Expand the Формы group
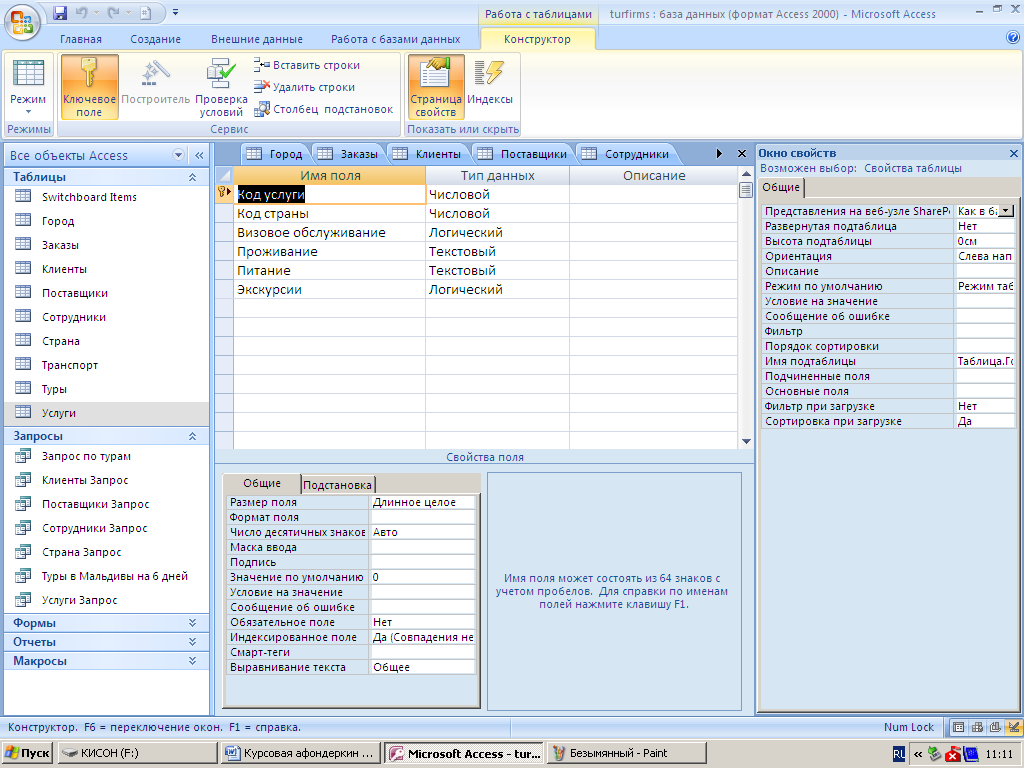The width and height of the screenshot is (1024, 768). 193,623
